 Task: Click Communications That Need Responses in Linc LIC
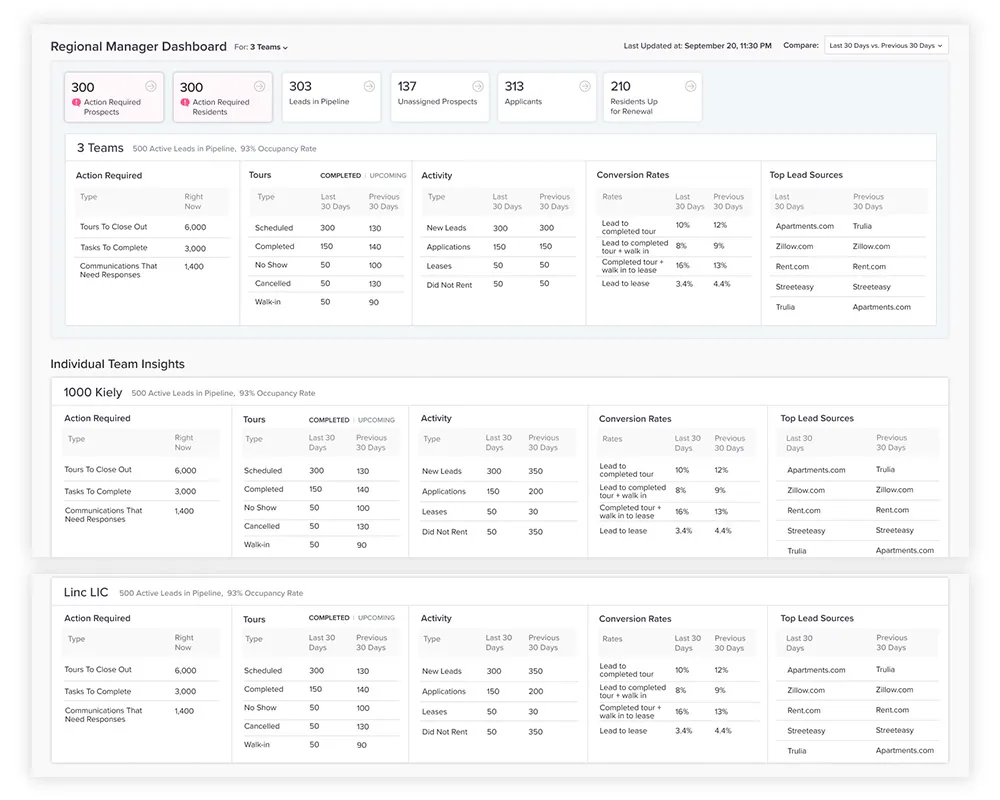(103, 715)
